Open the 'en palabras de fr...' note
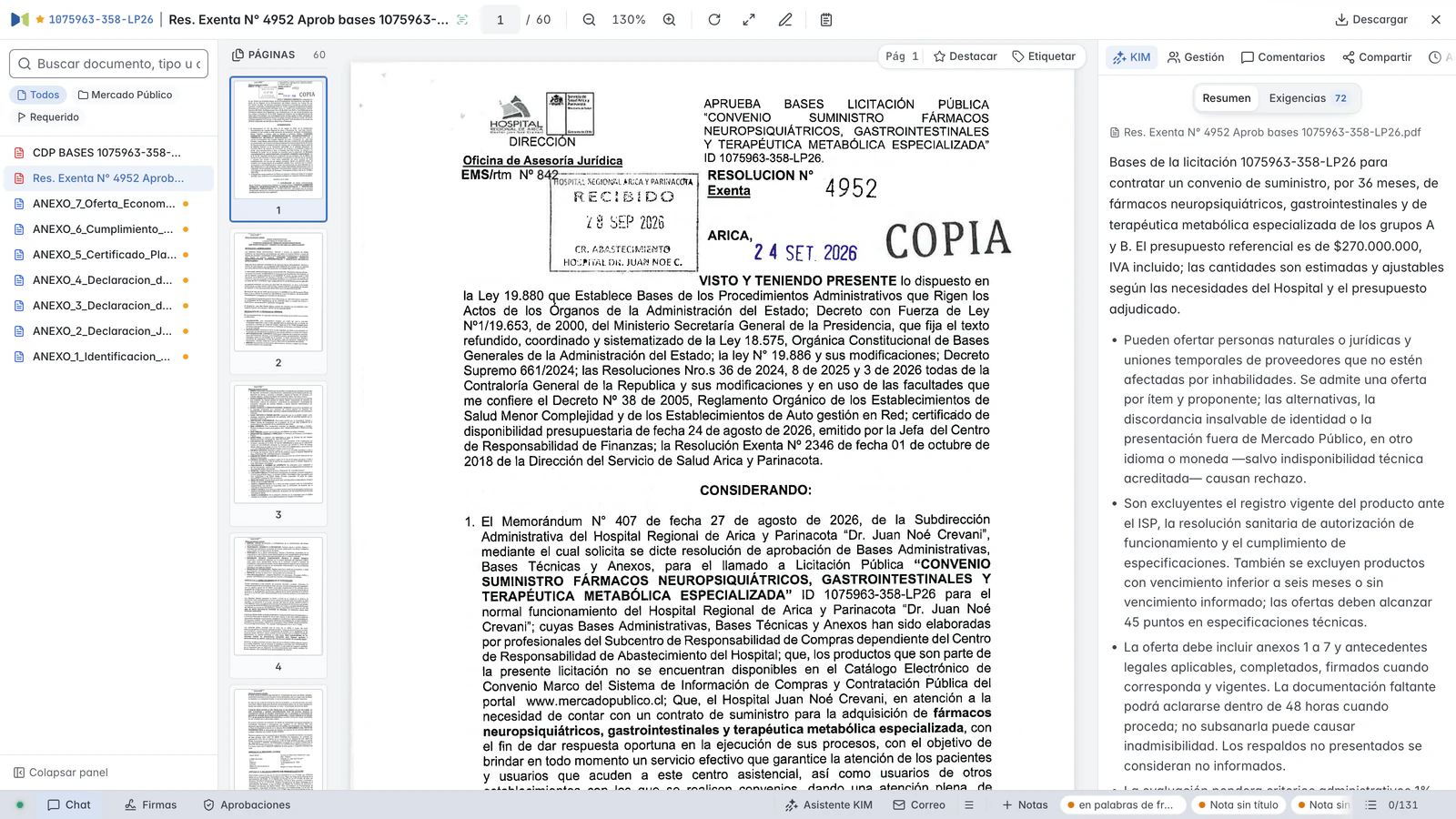This screenshot has width=1456, height=819. [1123, 804]
